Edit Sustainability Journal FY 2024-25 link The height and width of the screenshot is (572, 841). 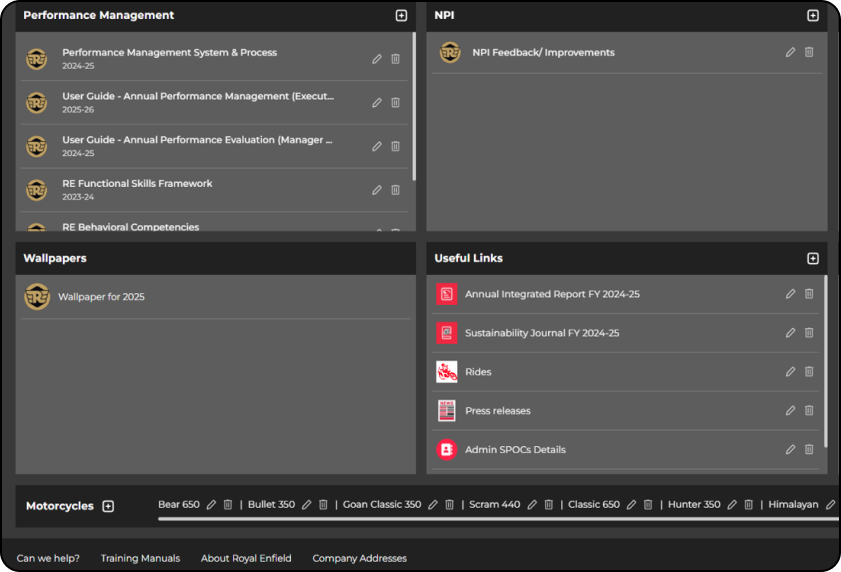coord(791,333)
